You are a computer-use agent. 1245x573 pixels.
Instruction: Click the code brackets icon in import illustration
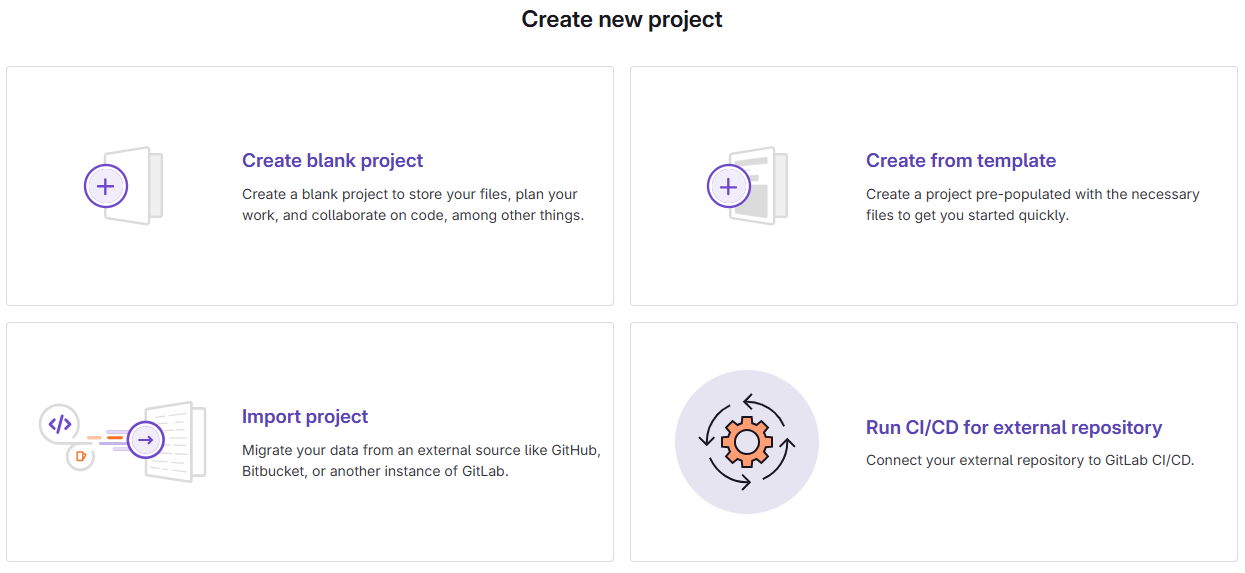[x=60, y=424]
